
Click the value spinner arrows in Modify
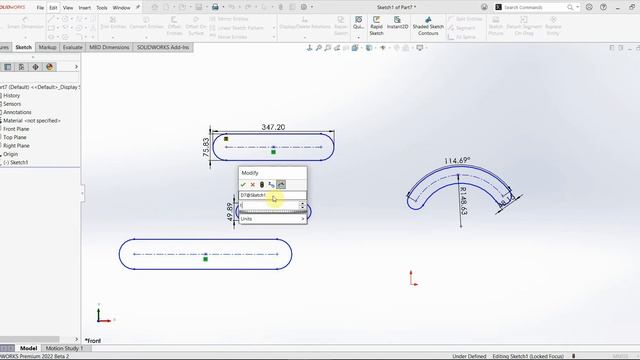302,205
